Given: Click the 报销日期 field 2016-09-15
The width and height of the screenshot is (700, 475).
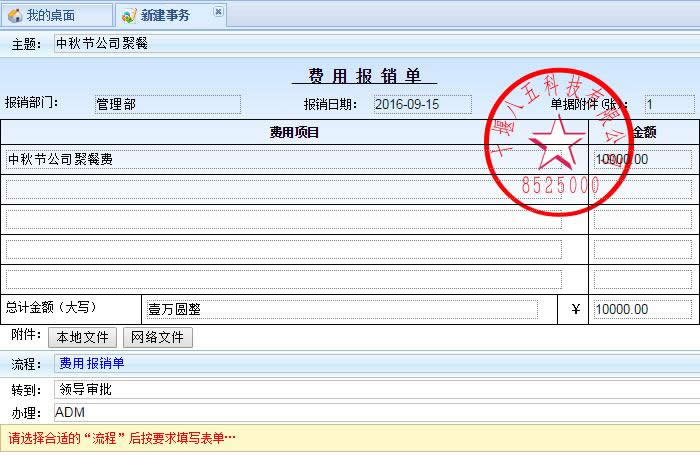Looking at the screenshot, I should [422, 104].
